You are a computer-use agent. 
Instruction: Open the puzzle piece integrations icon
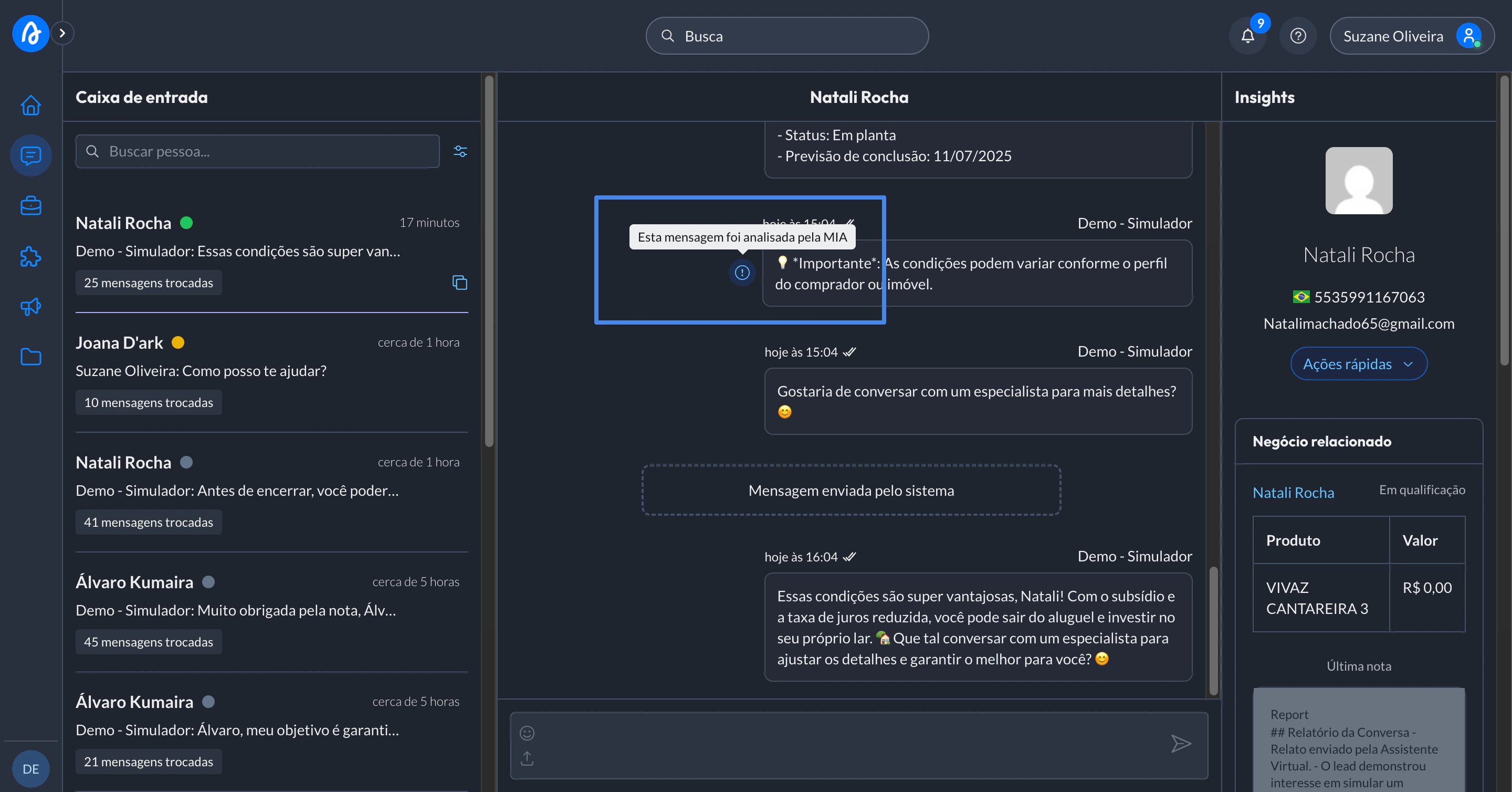click(30, 257)
